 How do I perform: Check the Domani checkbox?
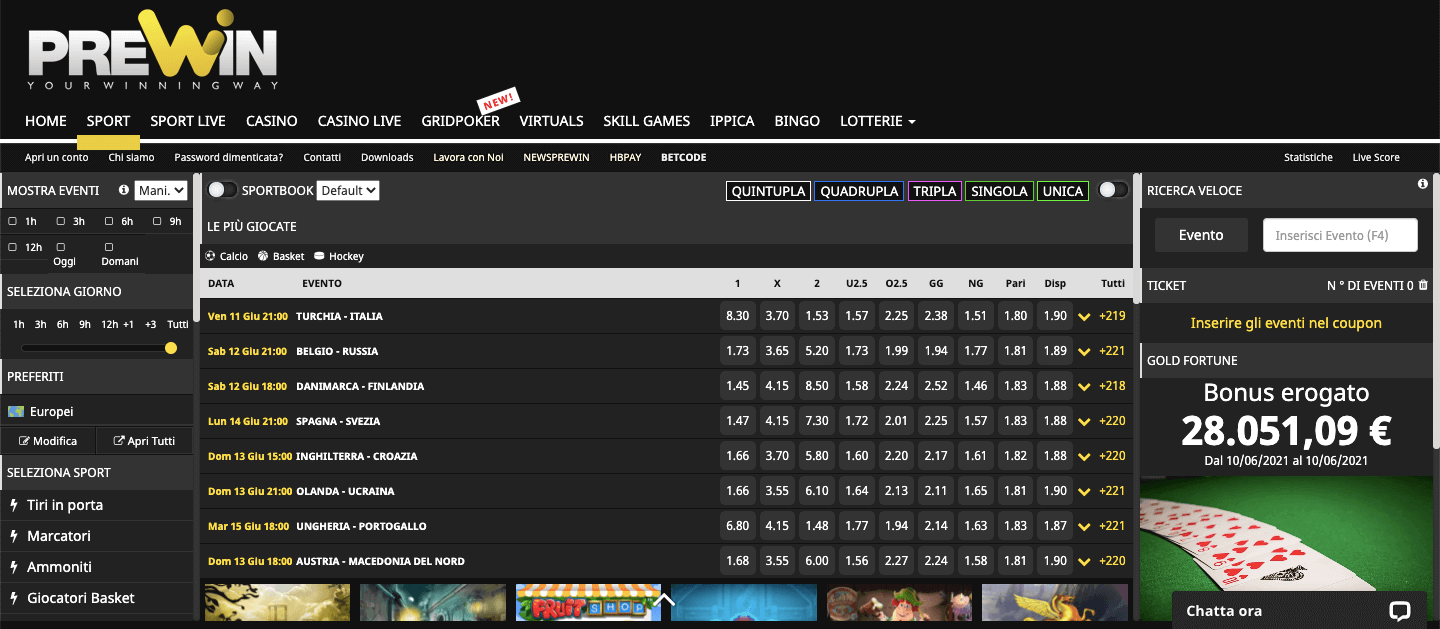[x=109, y=246]
